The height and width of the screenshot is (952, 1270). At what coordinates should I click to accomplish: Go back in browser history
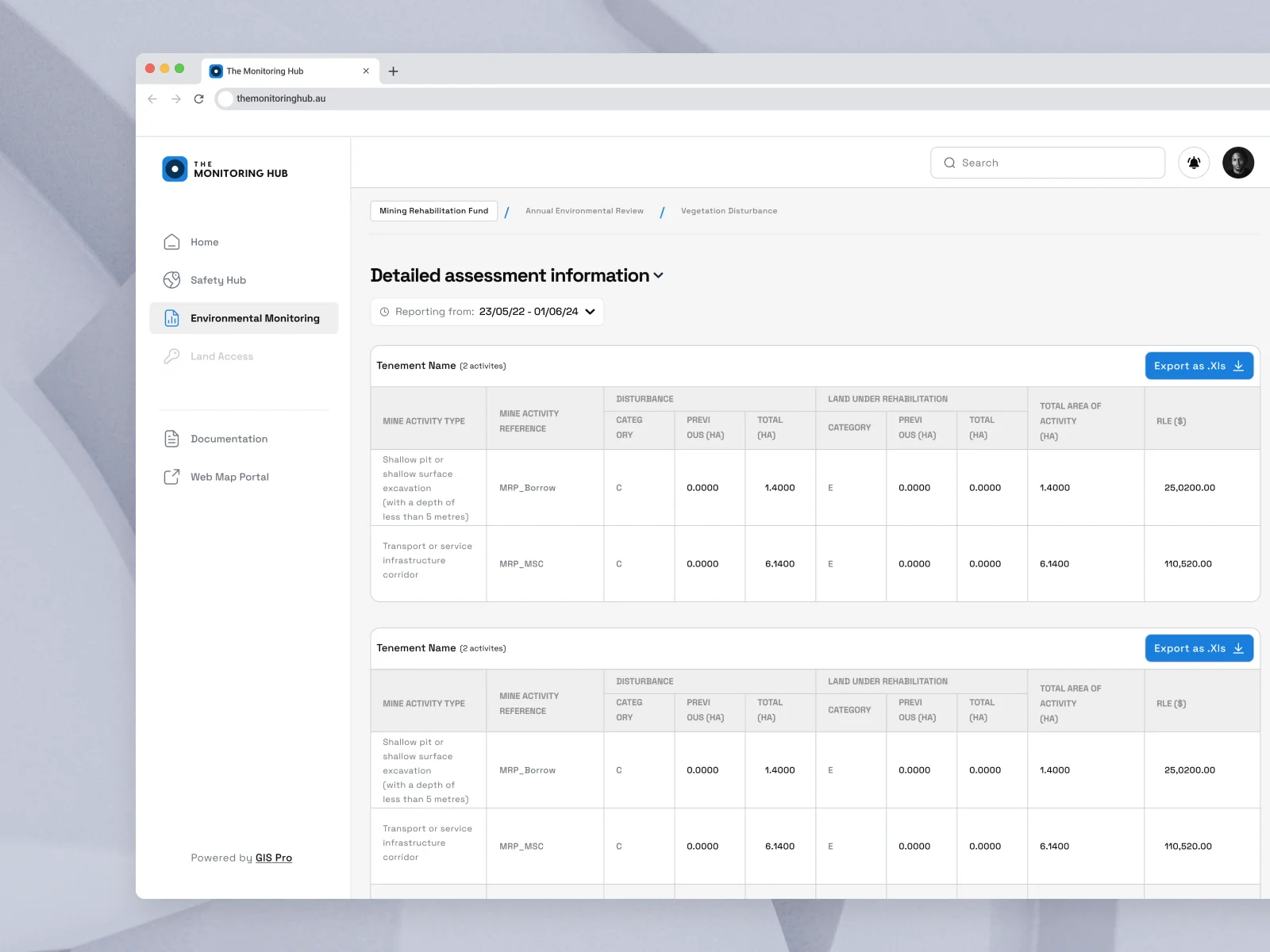point(152,98)
